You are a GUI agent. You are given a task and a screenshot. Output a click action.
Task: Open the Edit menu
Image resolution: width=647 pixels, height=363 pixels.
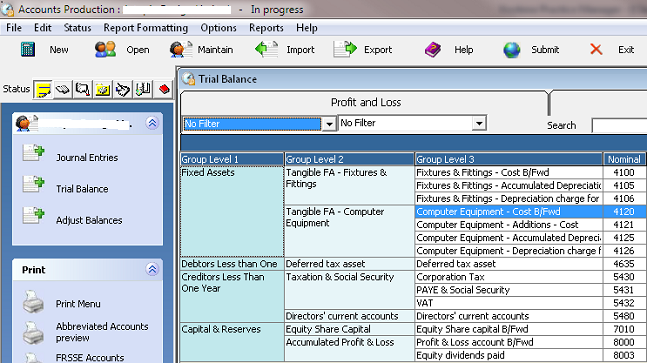[43, 28]
